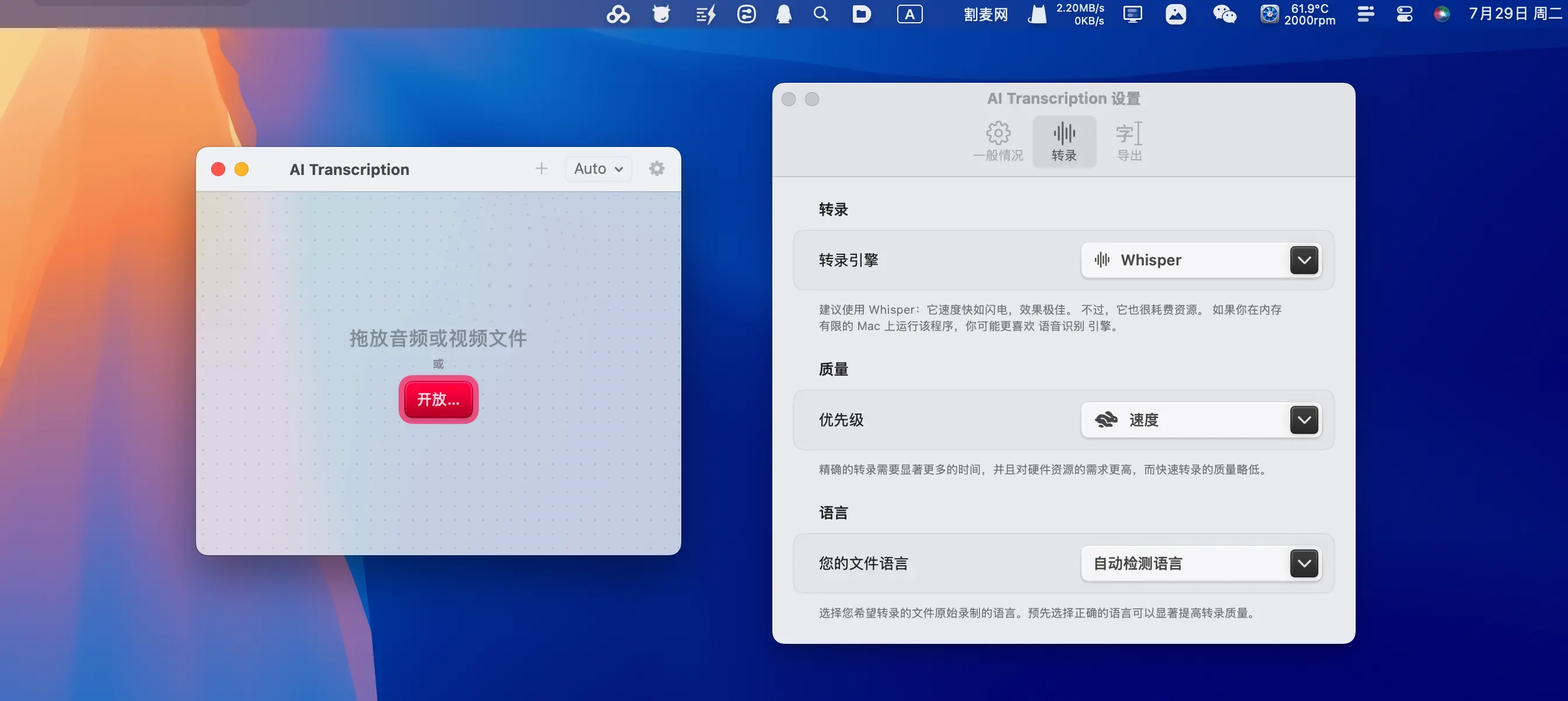1568x701 pixels.
Task: Switch to the 转录 transcription tab
Action: coord(1063,141)
